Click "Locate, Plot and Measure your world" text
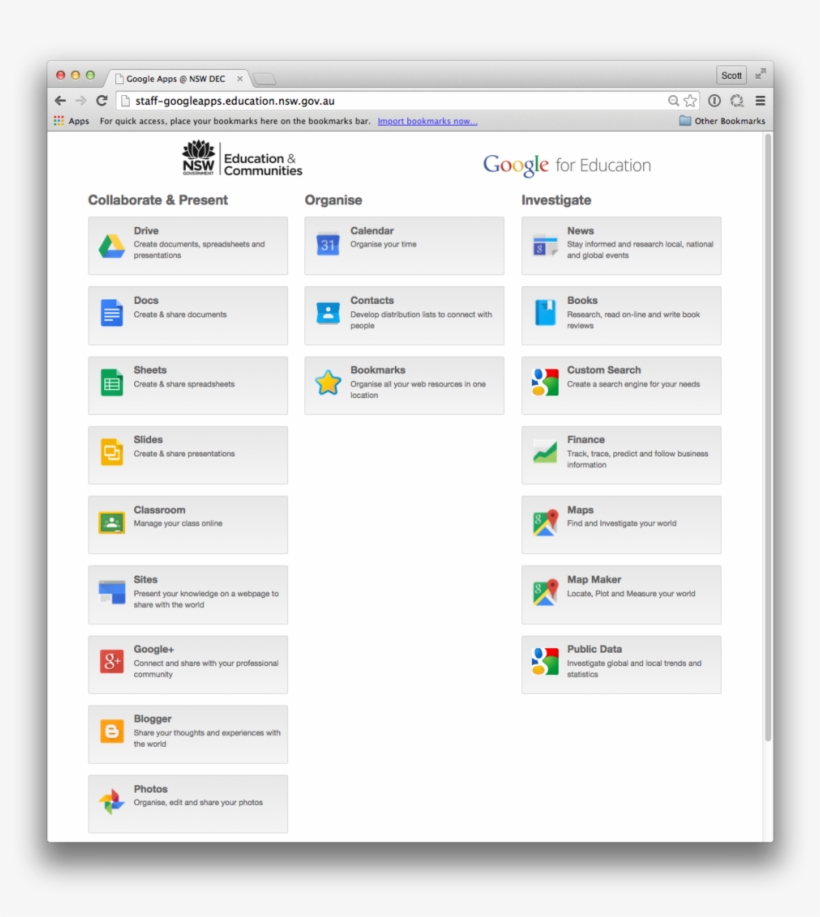This screenshot has width=820, height=917. [x=630, y=594]
